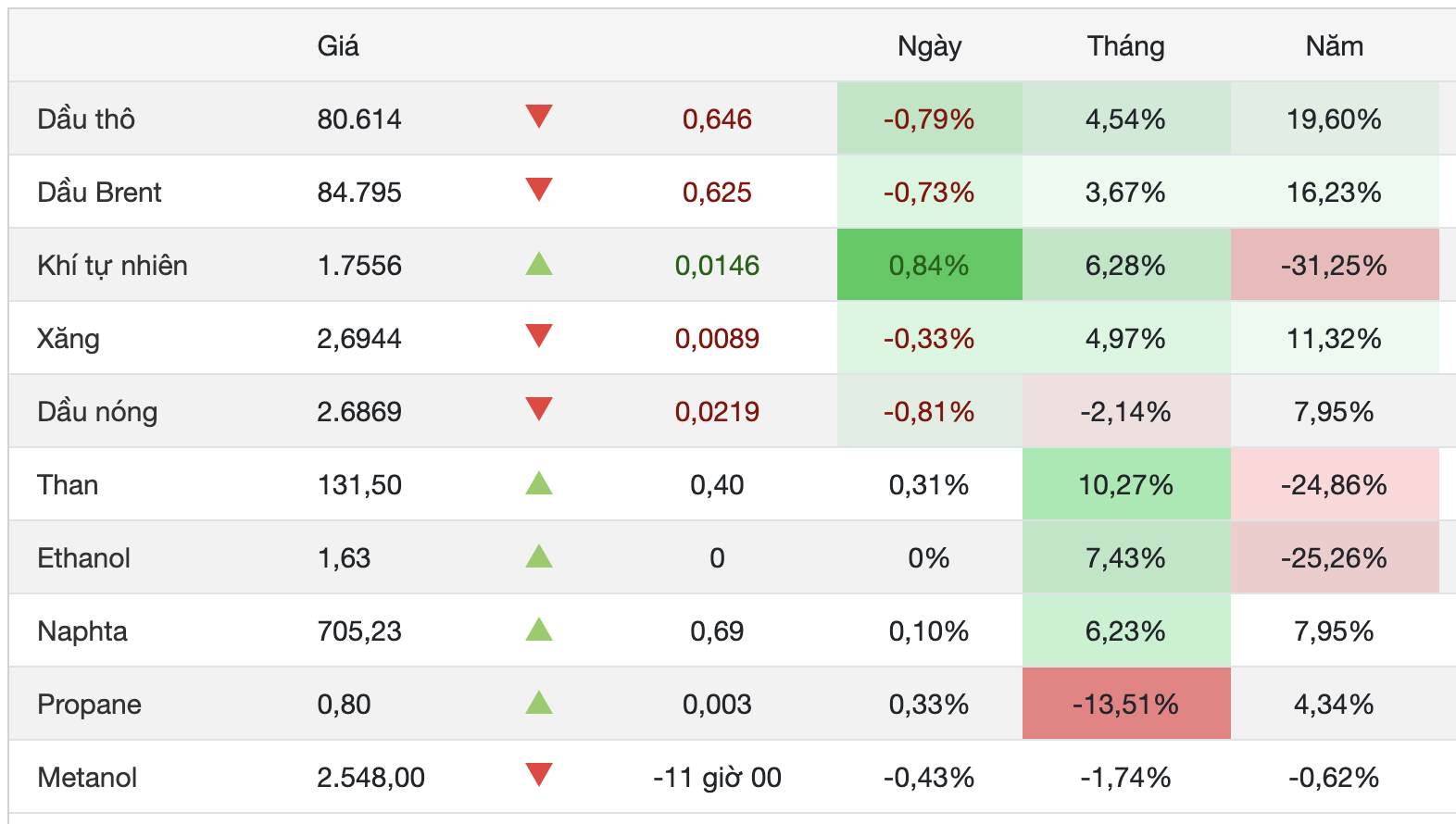Click the red down arrow in Dầu nóng row
Screen dimensions: 1456x824
click(x=539, y=409)
